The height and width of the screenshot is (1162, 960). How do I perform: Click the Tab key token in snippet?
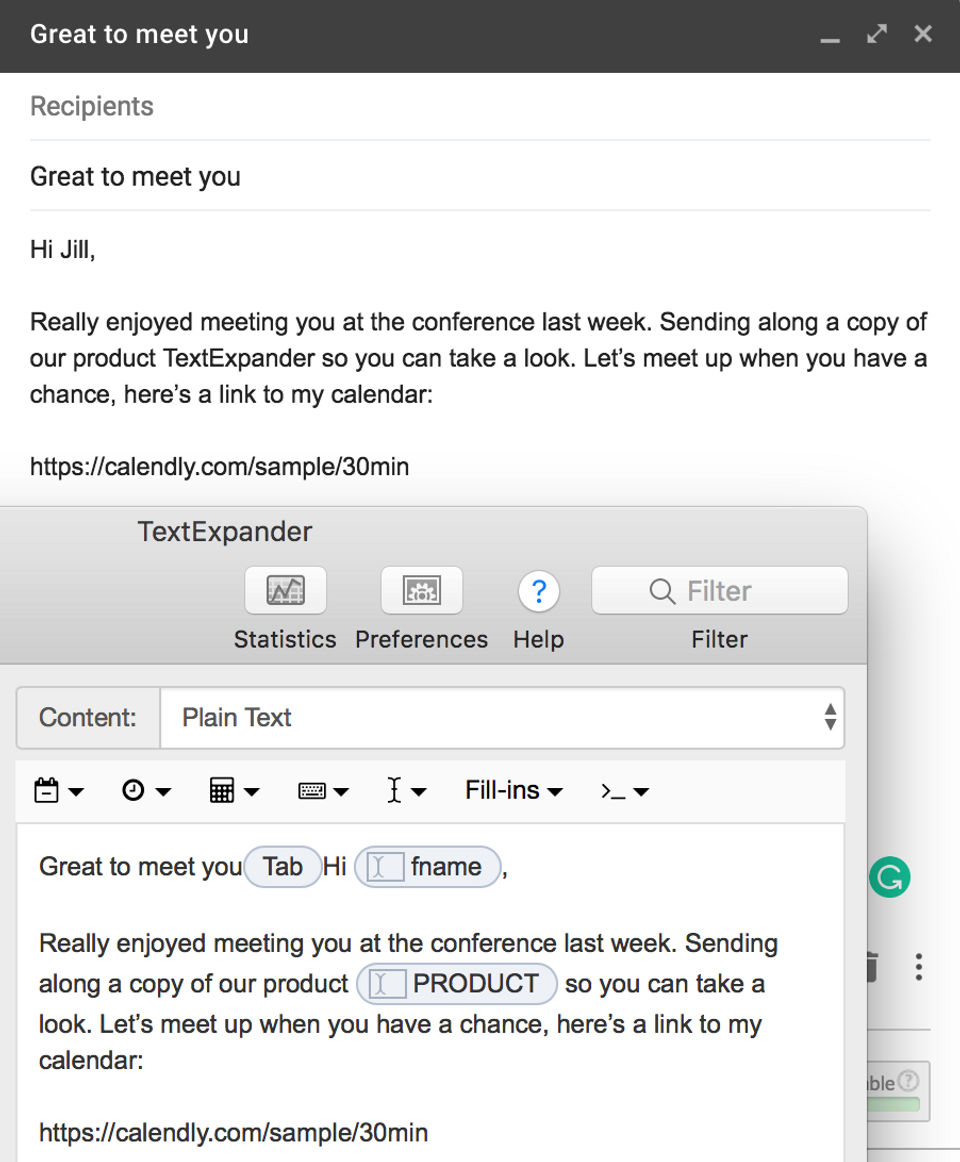pyautogui.click(x=282, y=867)
